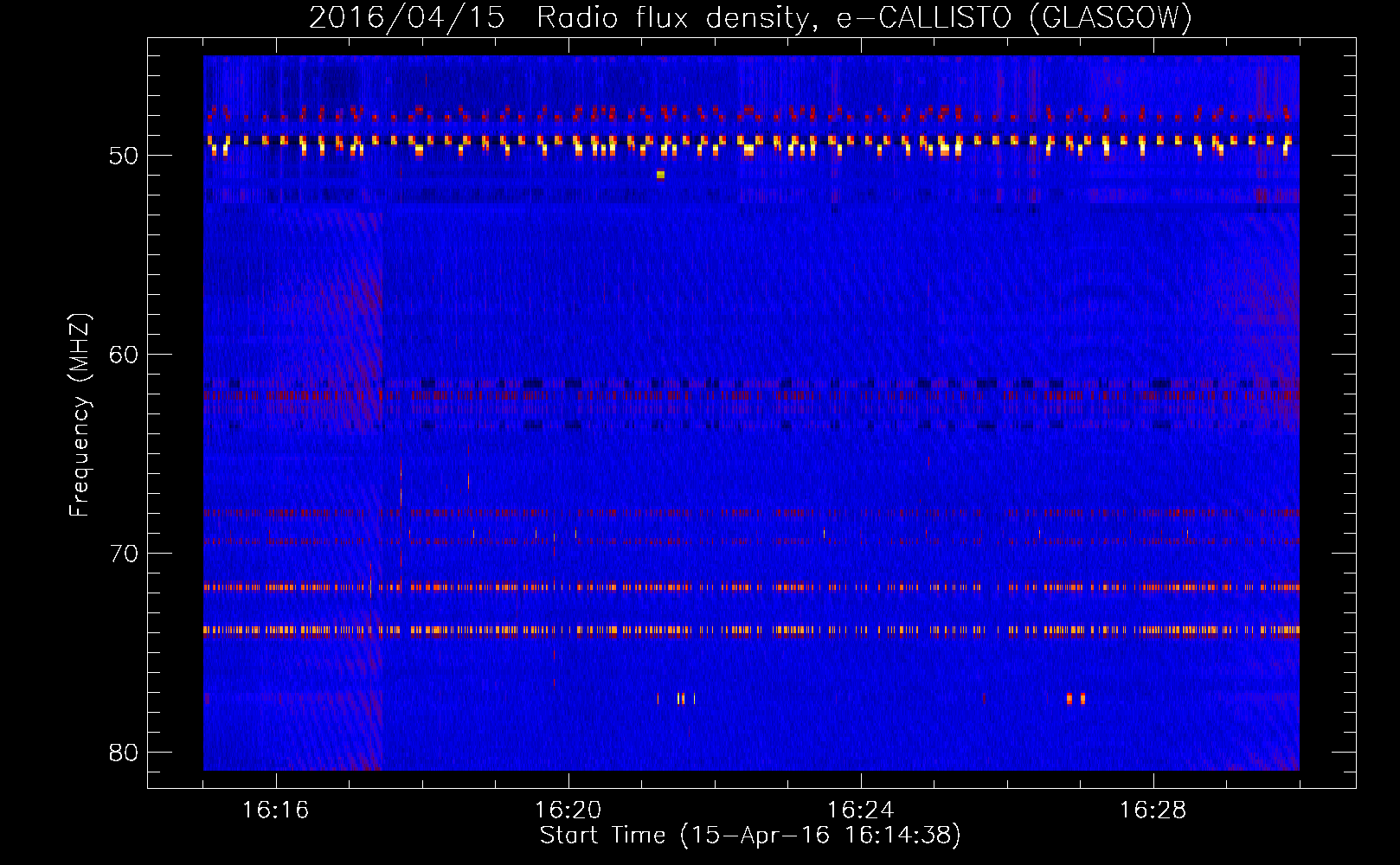The image size is (1400, 865).
Task: Click the plot title text 'Radio flux density, e-CALLISTO (GLASGOW)'
Action: click(x=864, y=17)
